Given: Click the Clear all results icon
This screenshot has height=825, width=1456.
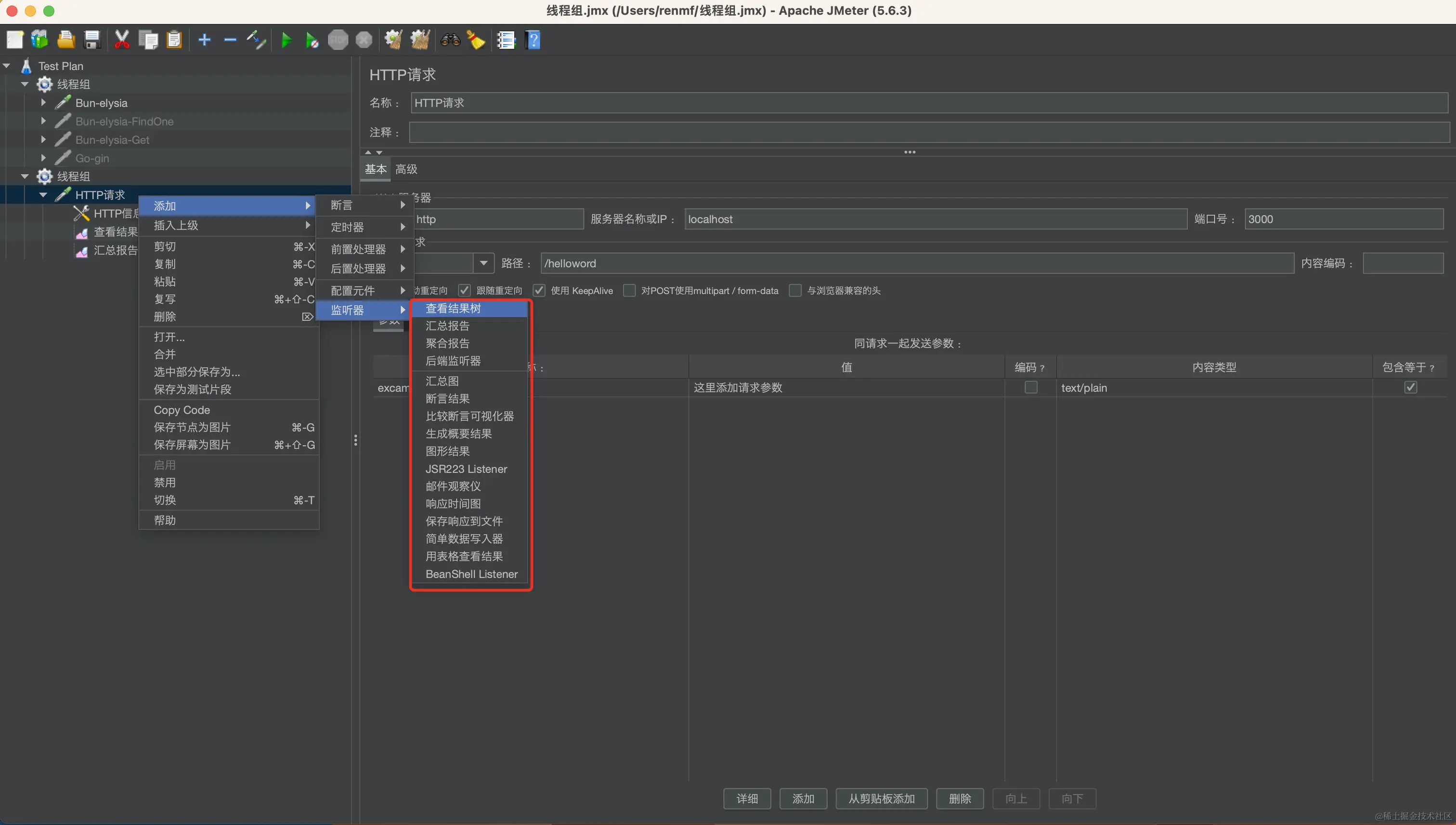Looking at the screenshot, I should point(420,39).
